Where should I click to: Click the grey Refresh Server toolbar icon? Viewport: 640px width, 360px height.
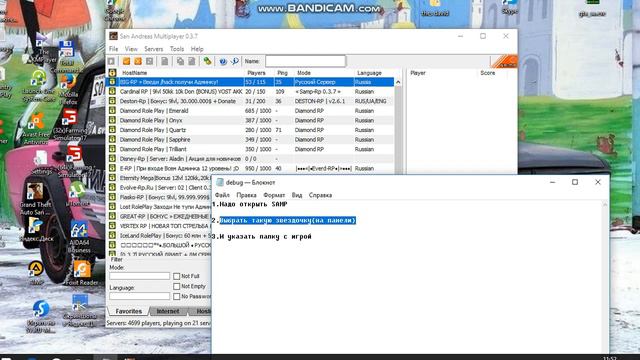coord(150,61)
